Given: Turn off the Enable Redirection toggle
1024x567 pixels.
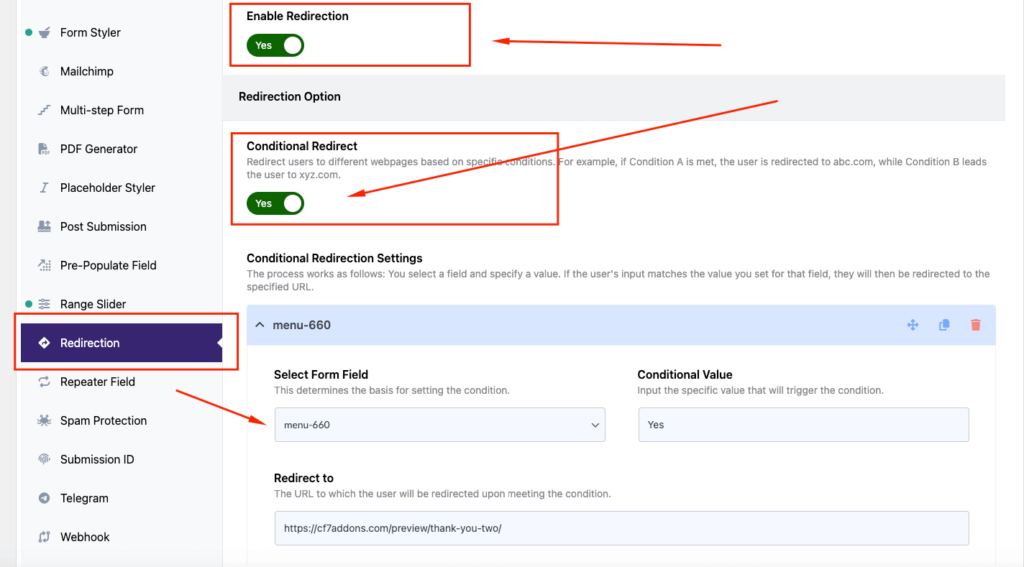Looking at the screenshot, I should click(275, 45).
